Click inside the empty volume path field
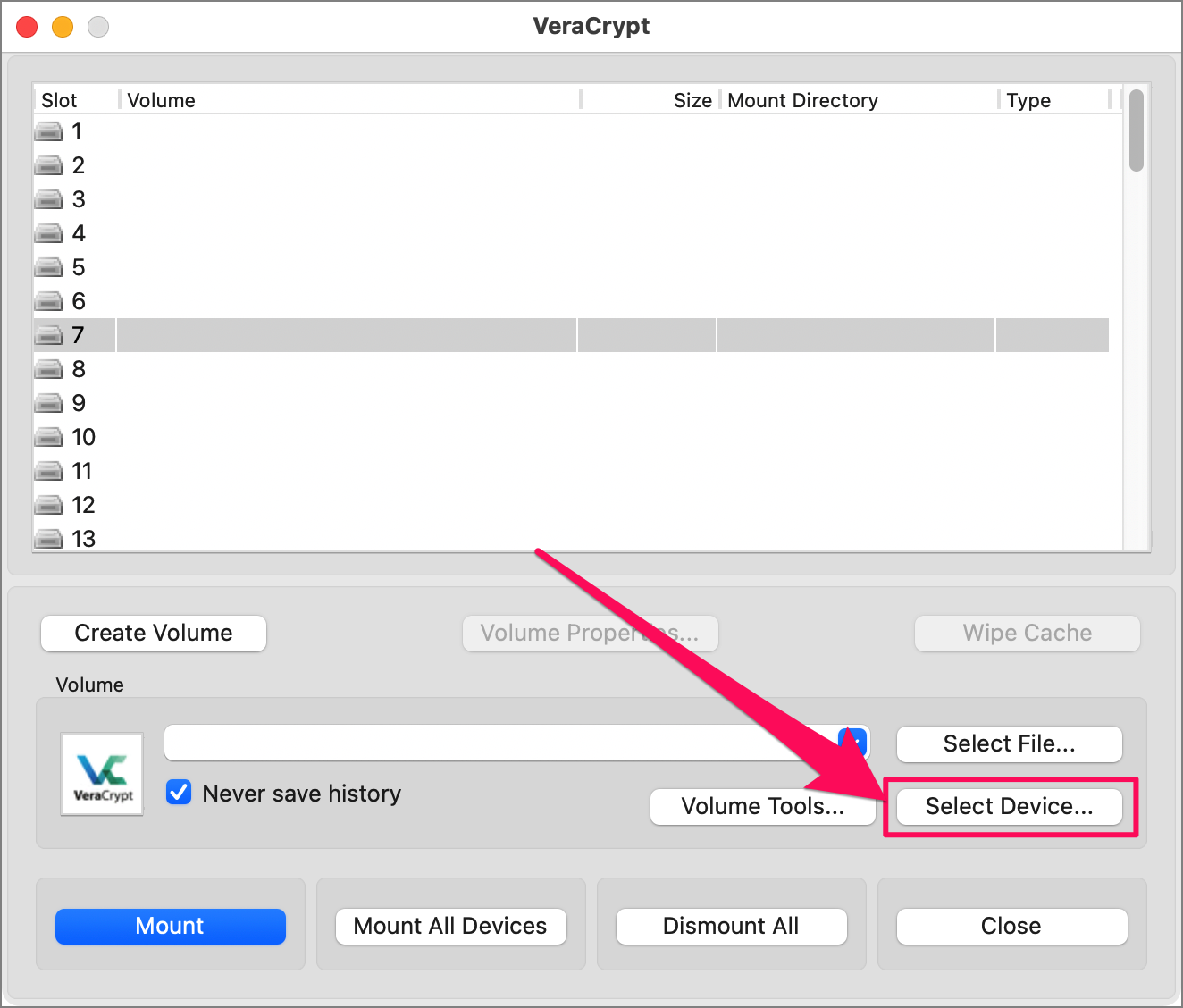Screen dimensions: 1183x1008 click(x=500, y=743)
